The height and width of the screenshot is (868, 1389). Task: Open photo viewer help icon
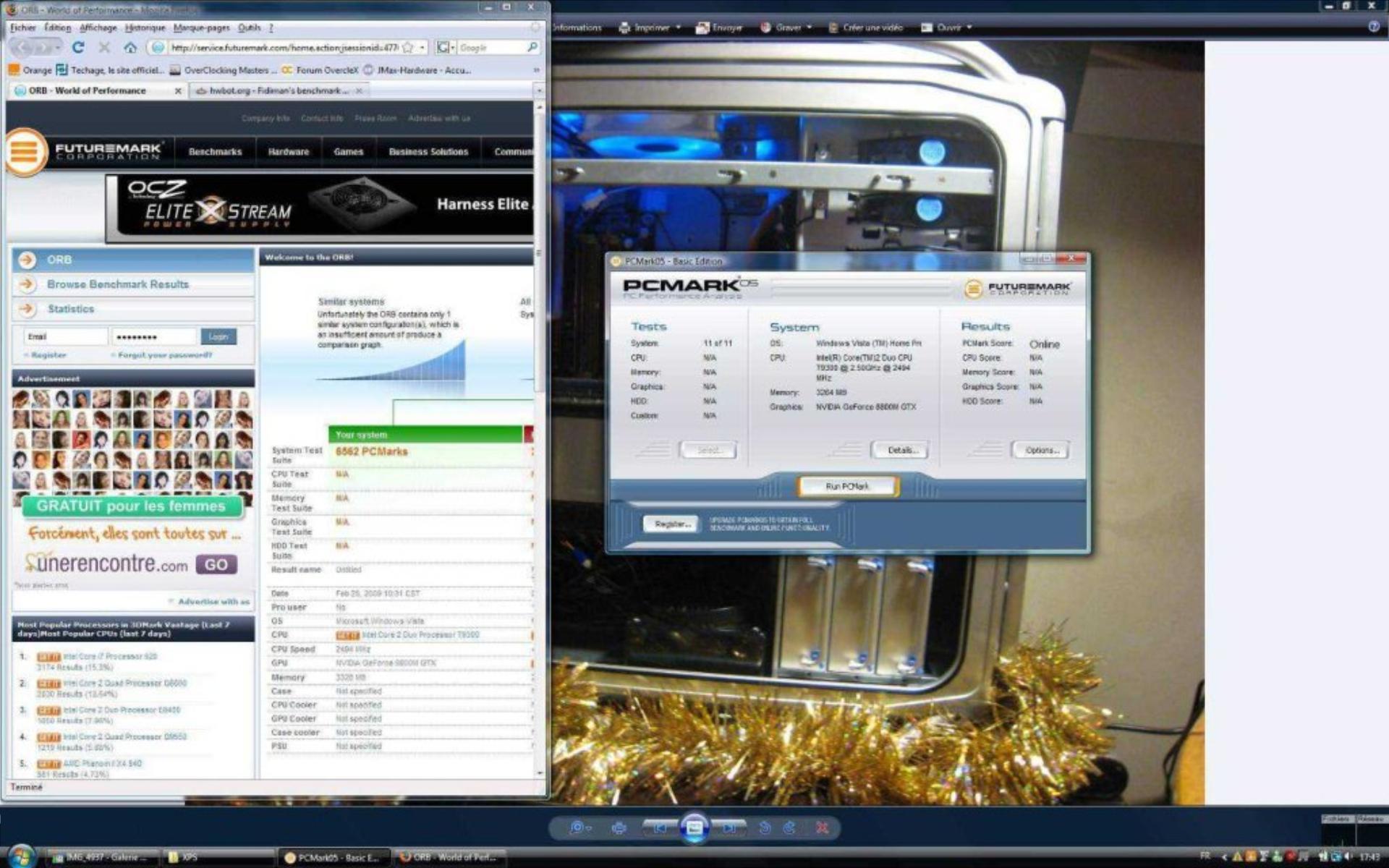[1374, 27]
